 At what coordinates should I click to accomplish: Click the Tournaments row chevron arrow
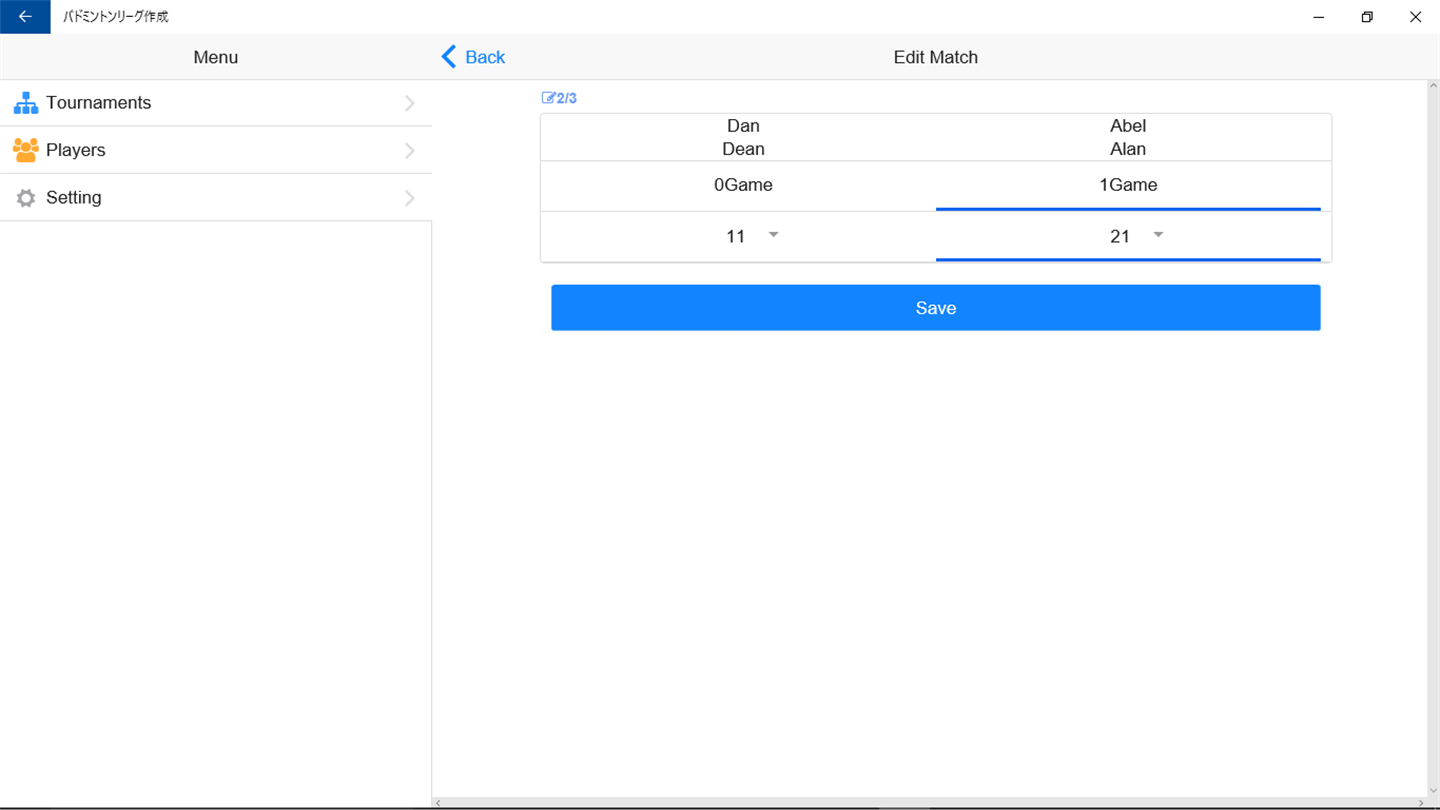(x=409, y=103)
